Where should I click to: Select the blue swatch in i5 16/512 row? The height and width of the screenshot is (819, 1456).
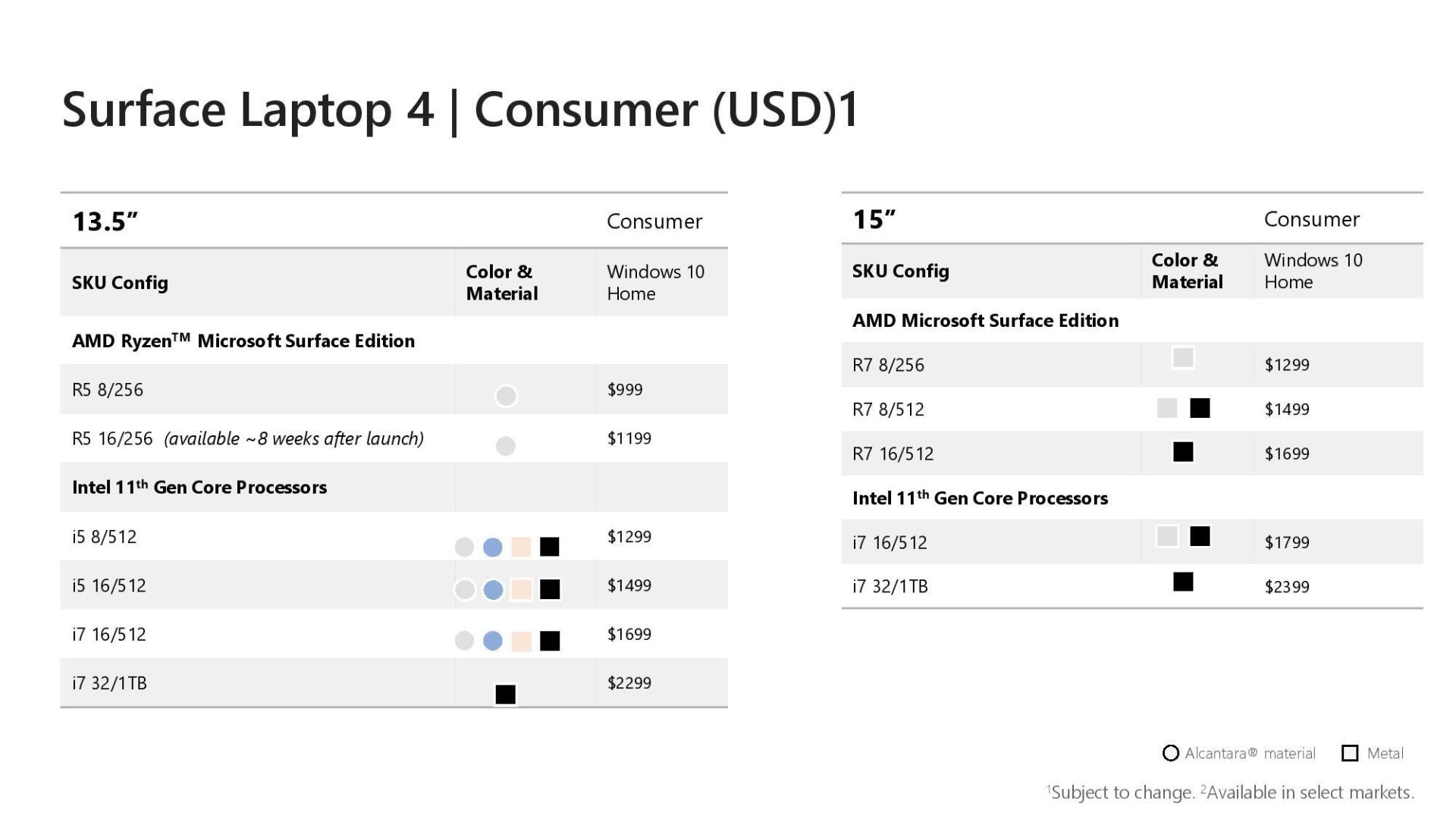coord(493,589)
